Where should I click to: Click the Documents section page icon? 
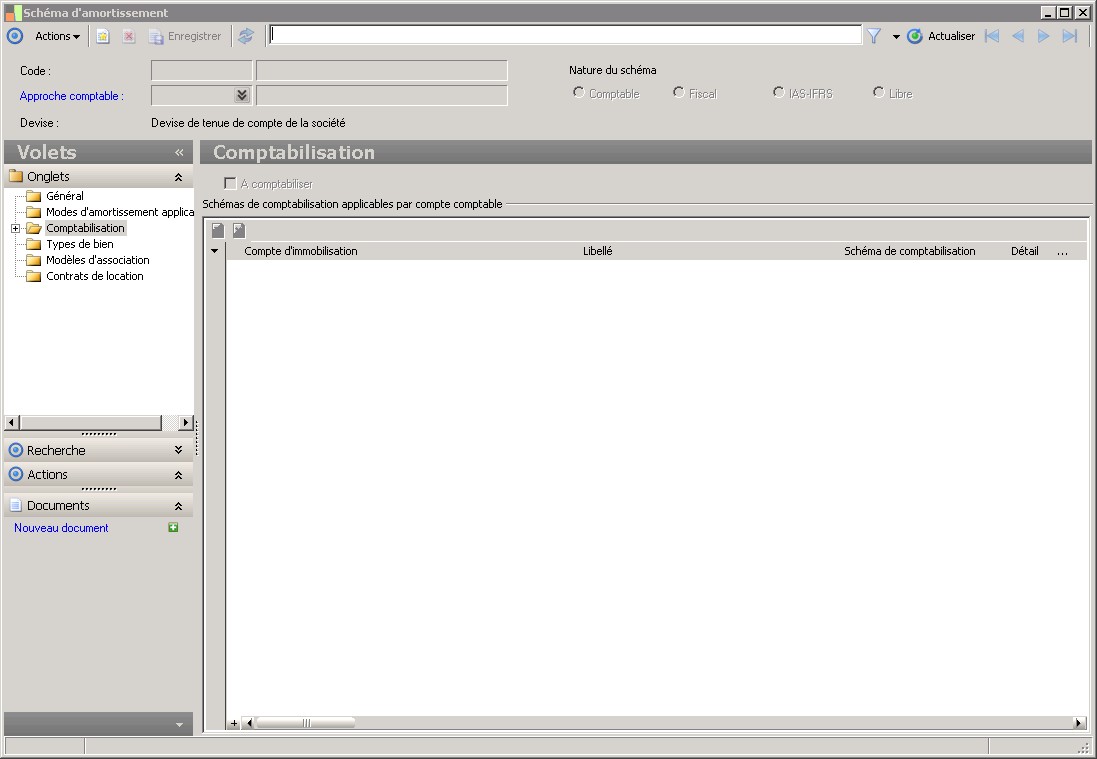tap(15, 505)
